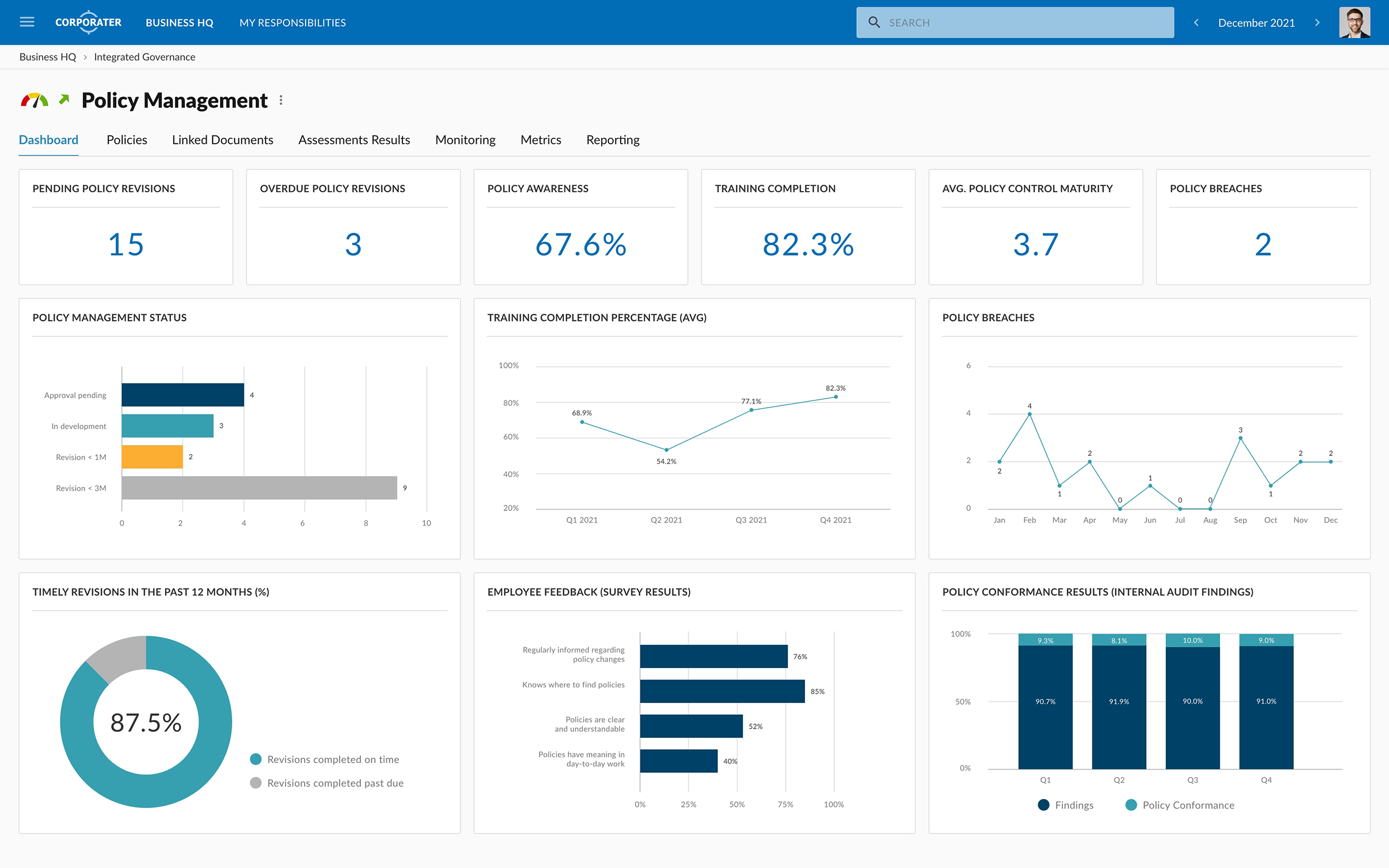Open the user profile avatar
This screenshot has width=1389, height=868.
tap(1355, 22)
